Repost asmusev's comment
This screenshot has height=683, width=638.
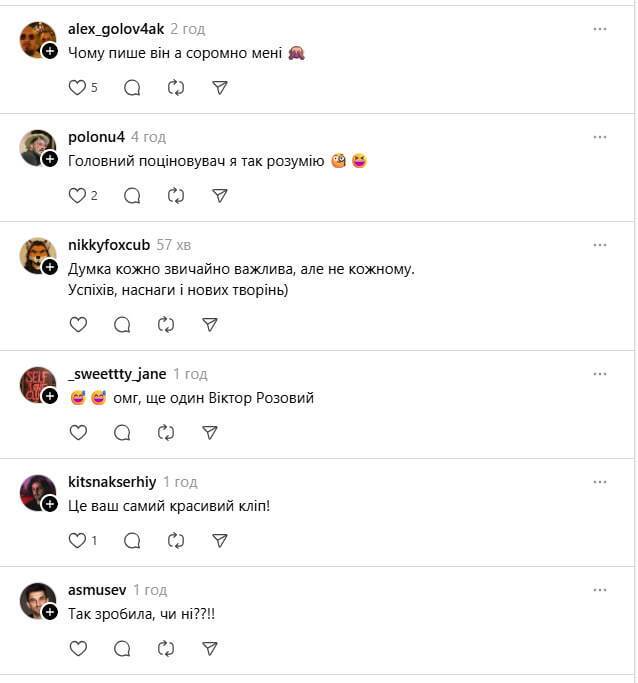click(166, 648)
